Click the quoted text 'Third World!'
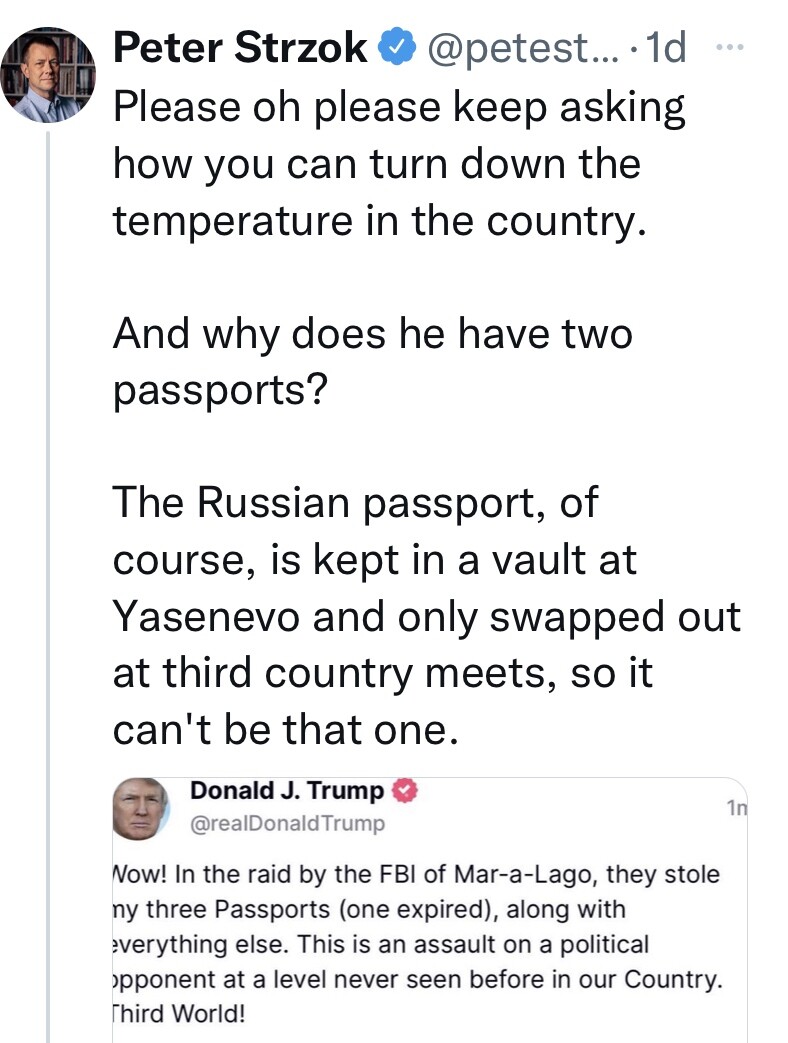The image size is (788, 1043). pyautogui.click(x=178, y=1014)
